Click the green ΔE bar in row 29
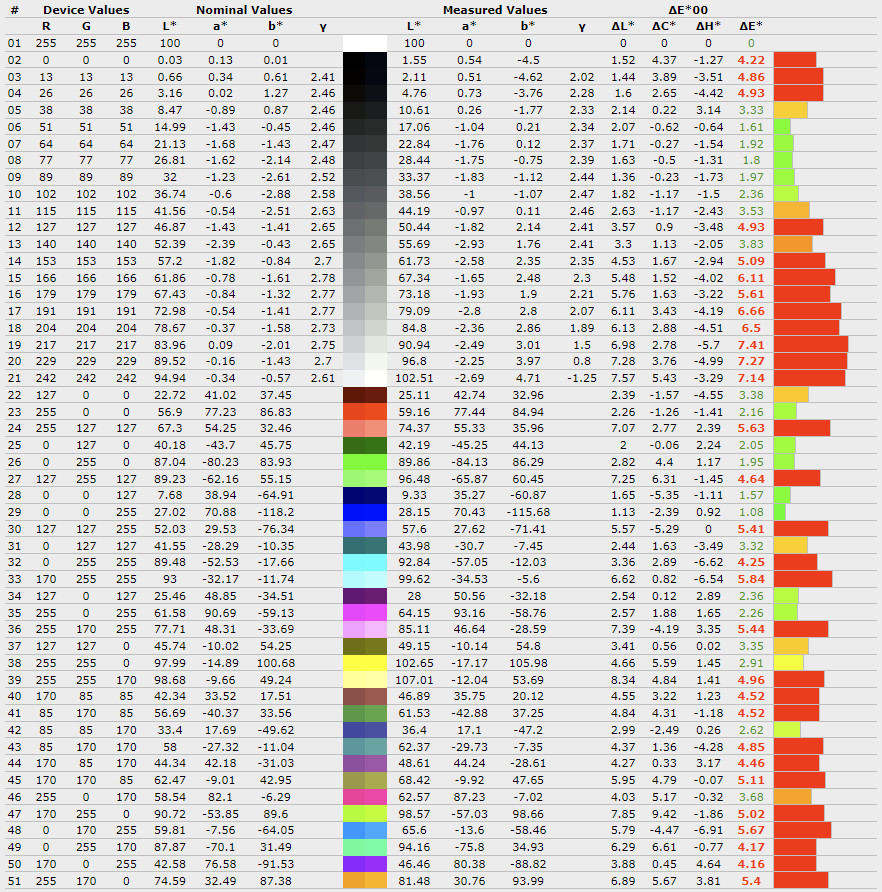The height and width of the screenshot is (892, 882). click(780, 512)
